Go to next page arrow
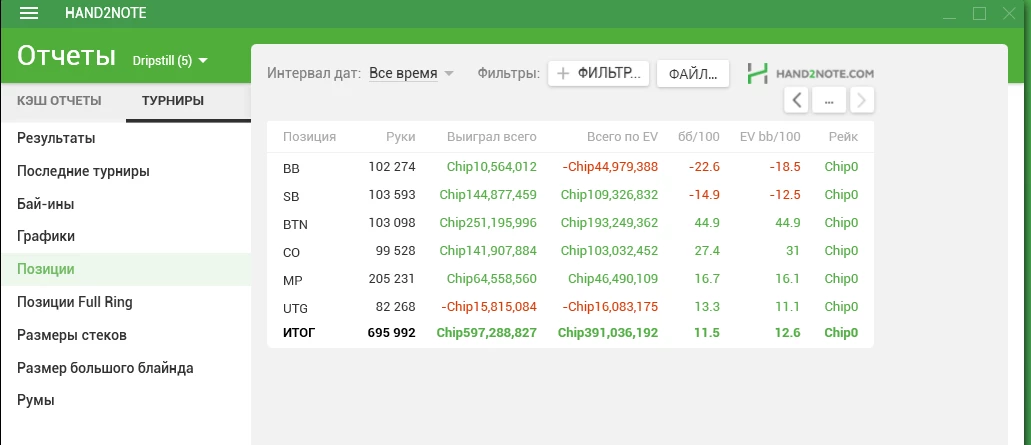 coord(862,100)
